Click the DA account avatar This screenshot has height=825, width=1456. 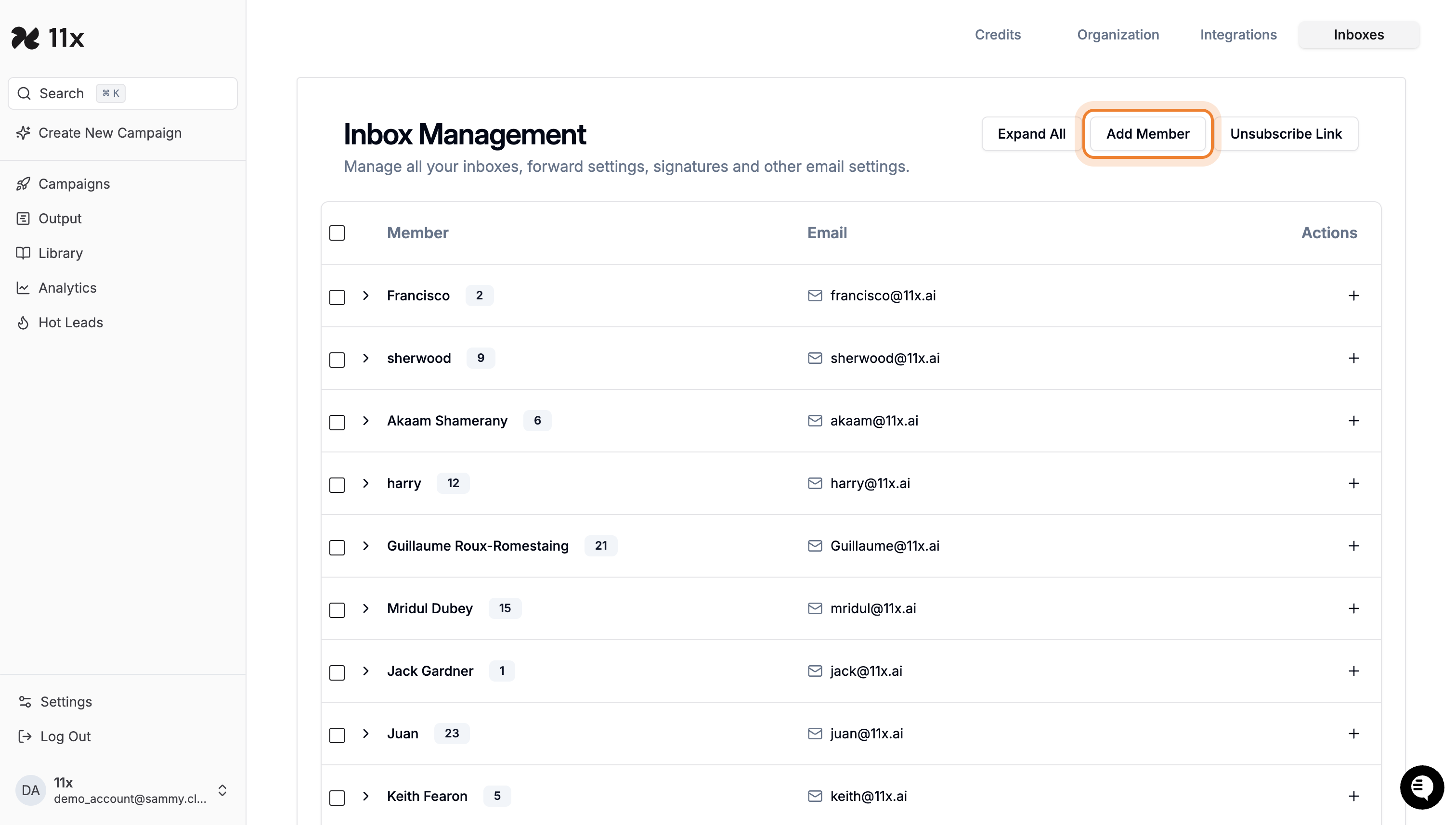(x=31, y=790)
